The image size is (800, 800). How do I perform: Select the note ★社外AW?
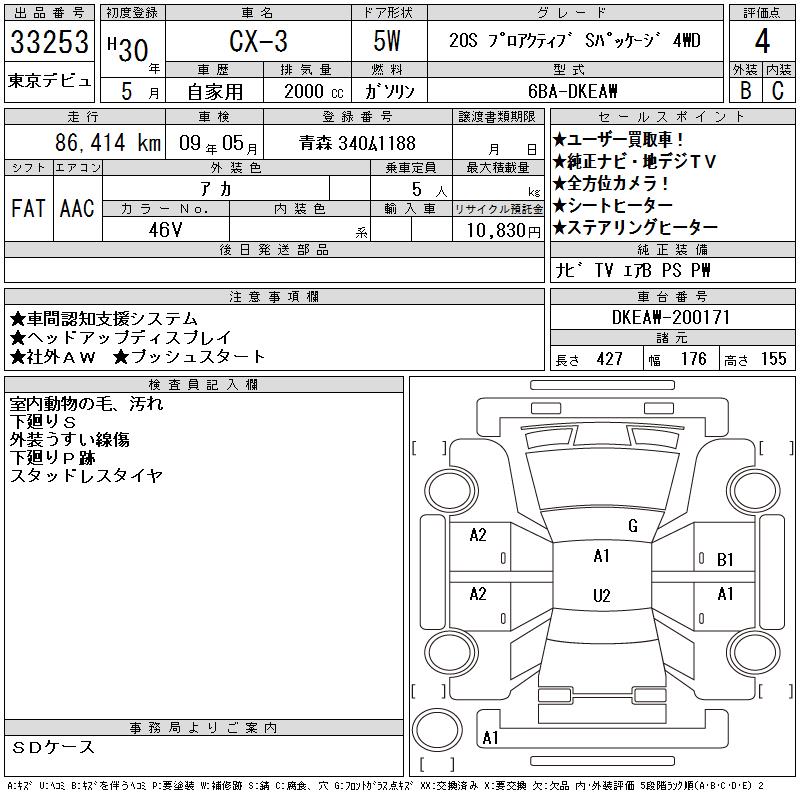click(x=52, y=357)
